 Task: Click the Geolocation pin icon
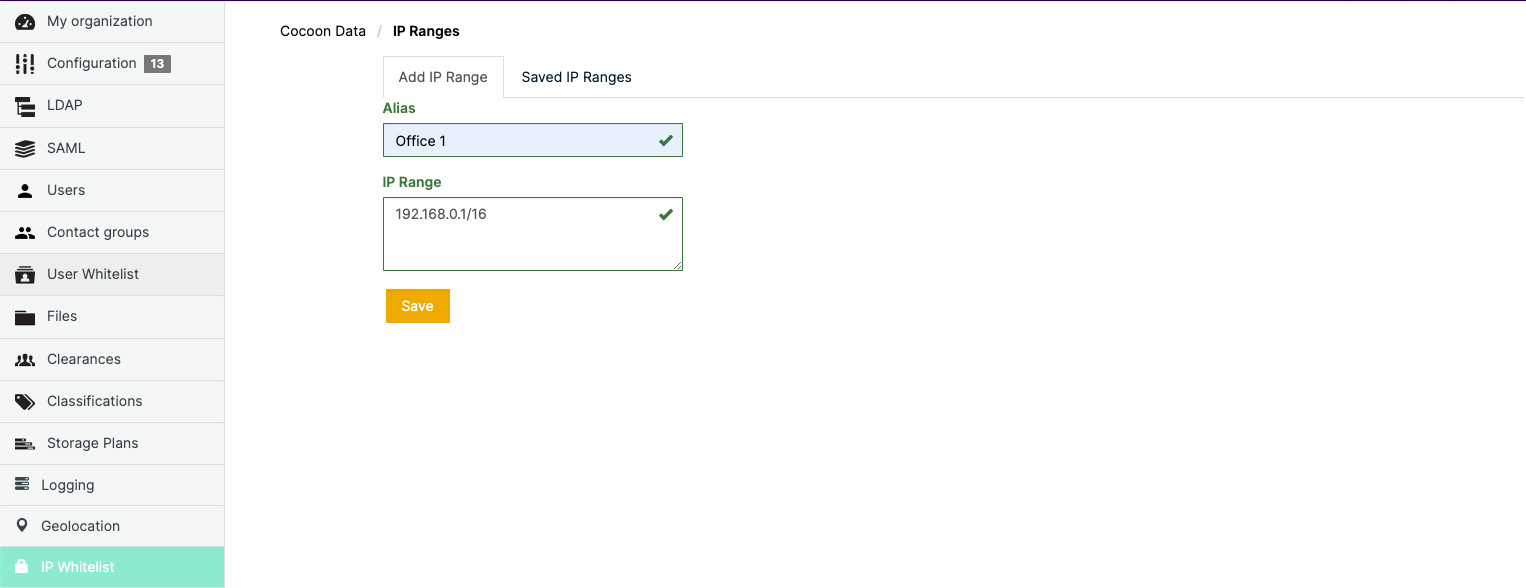coord(22,525)
